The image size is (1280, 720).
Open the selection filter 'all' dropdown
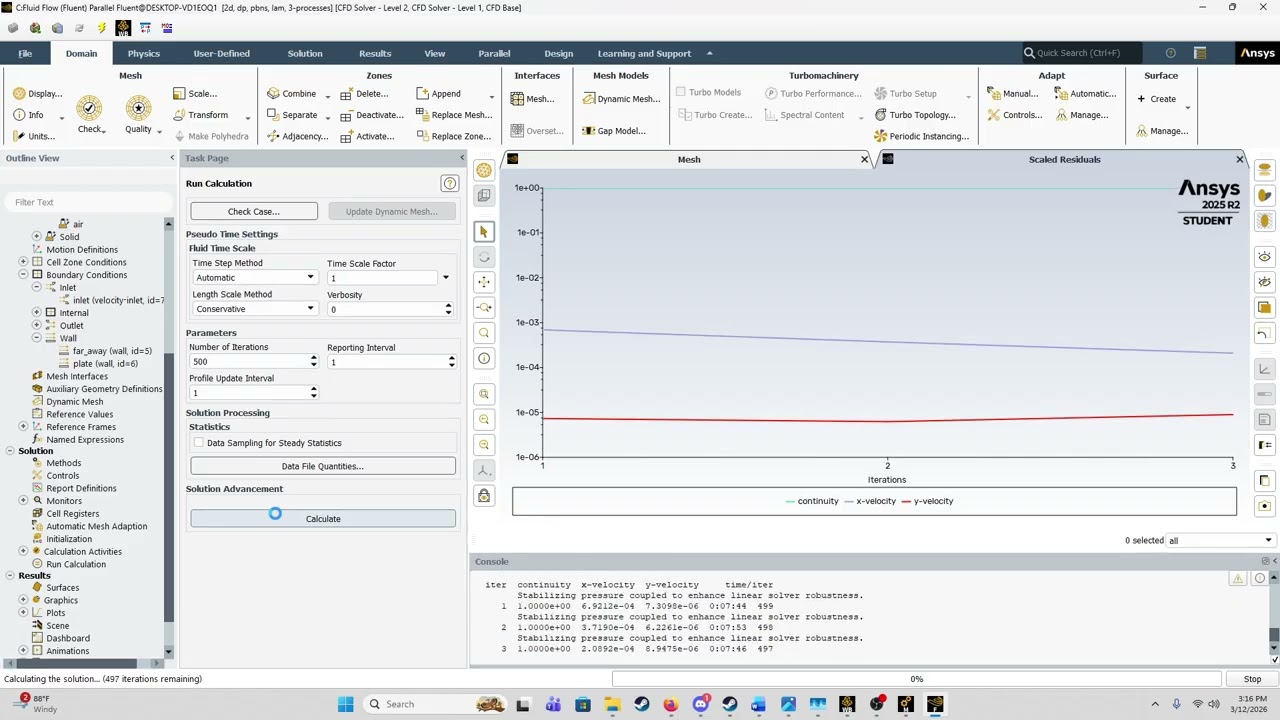click(x=1220, y=541)
